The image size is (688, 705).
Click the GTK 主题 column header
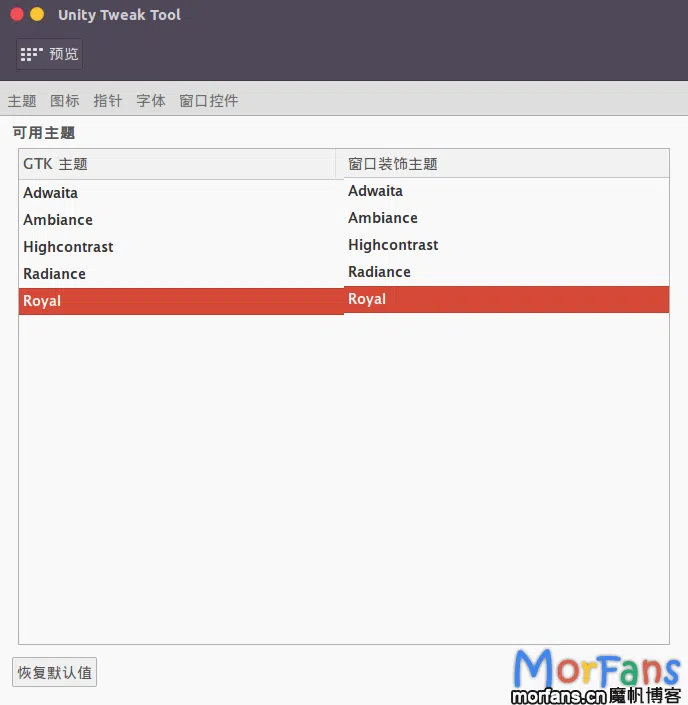(x=177, y=164)
